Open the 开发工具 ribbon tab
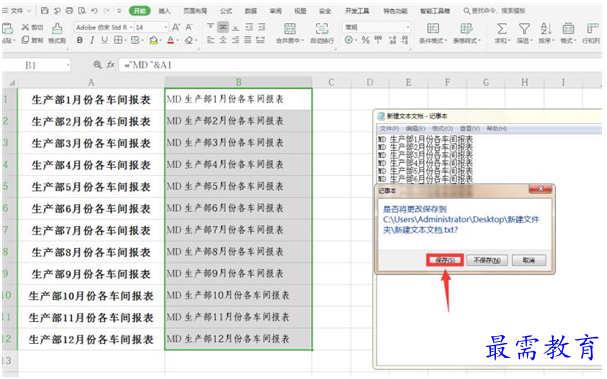The height and width of the screenshot is (379, 607). [x=357, y=11]
